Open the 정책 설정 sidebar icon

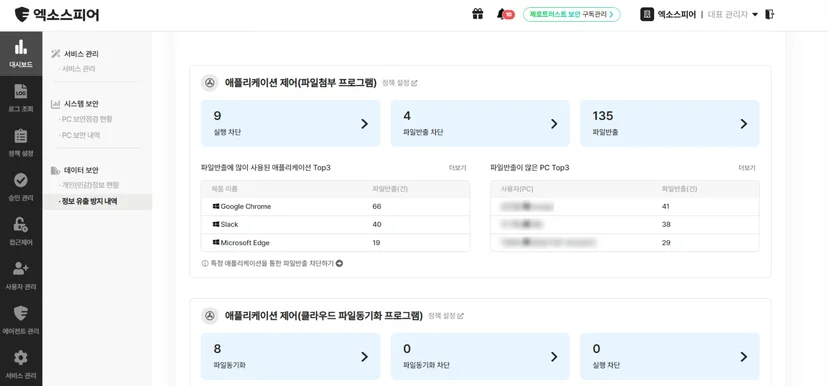click(x=21, y=136)
